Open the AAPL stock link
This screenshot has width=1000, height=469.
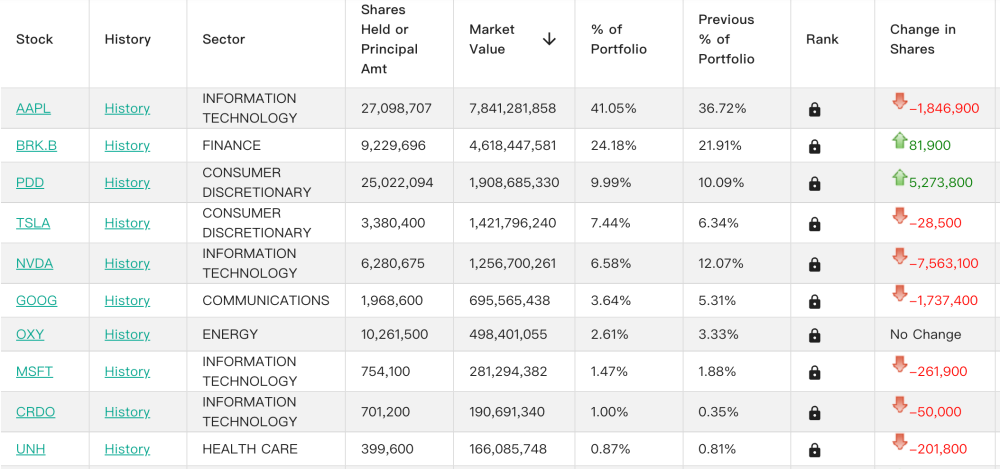pyautogui.click(x=33, y=108)
